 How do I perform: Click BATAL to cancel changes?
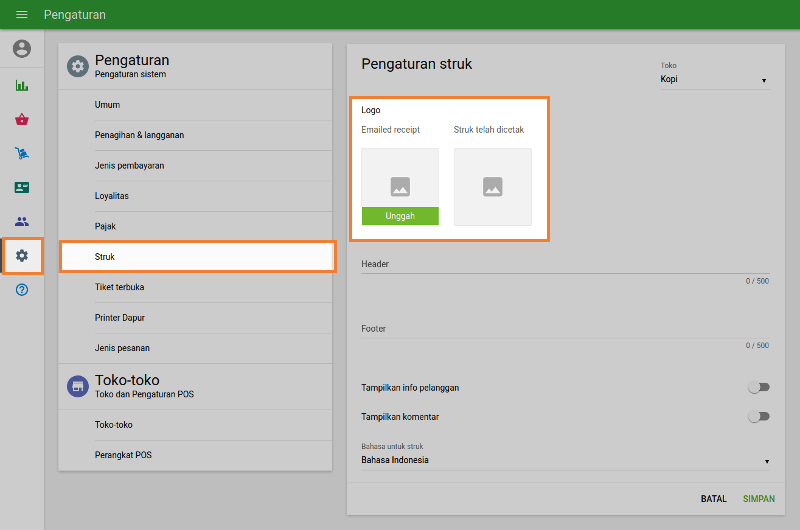point(713,499)
